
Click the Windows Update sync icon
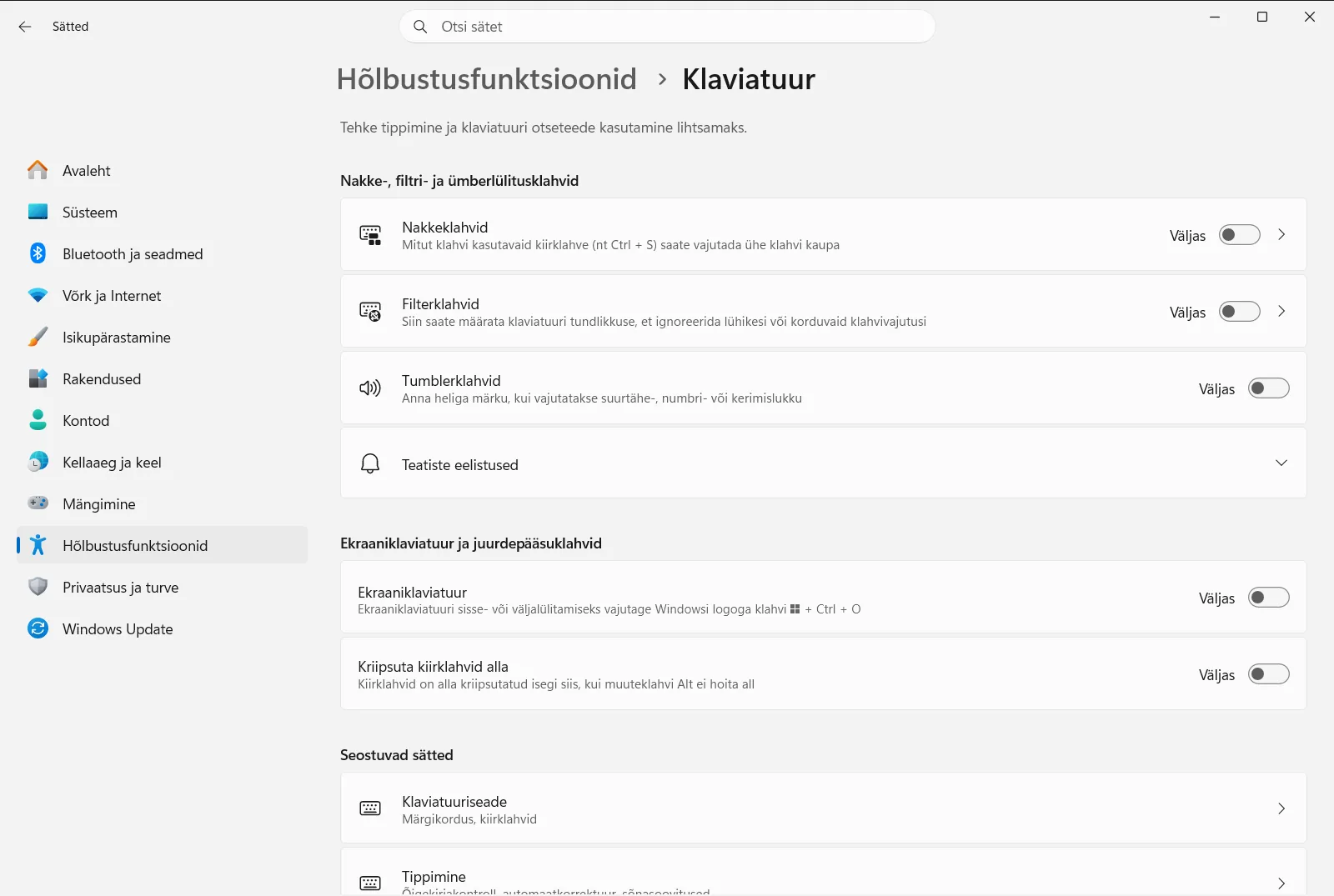pos(38,628)
